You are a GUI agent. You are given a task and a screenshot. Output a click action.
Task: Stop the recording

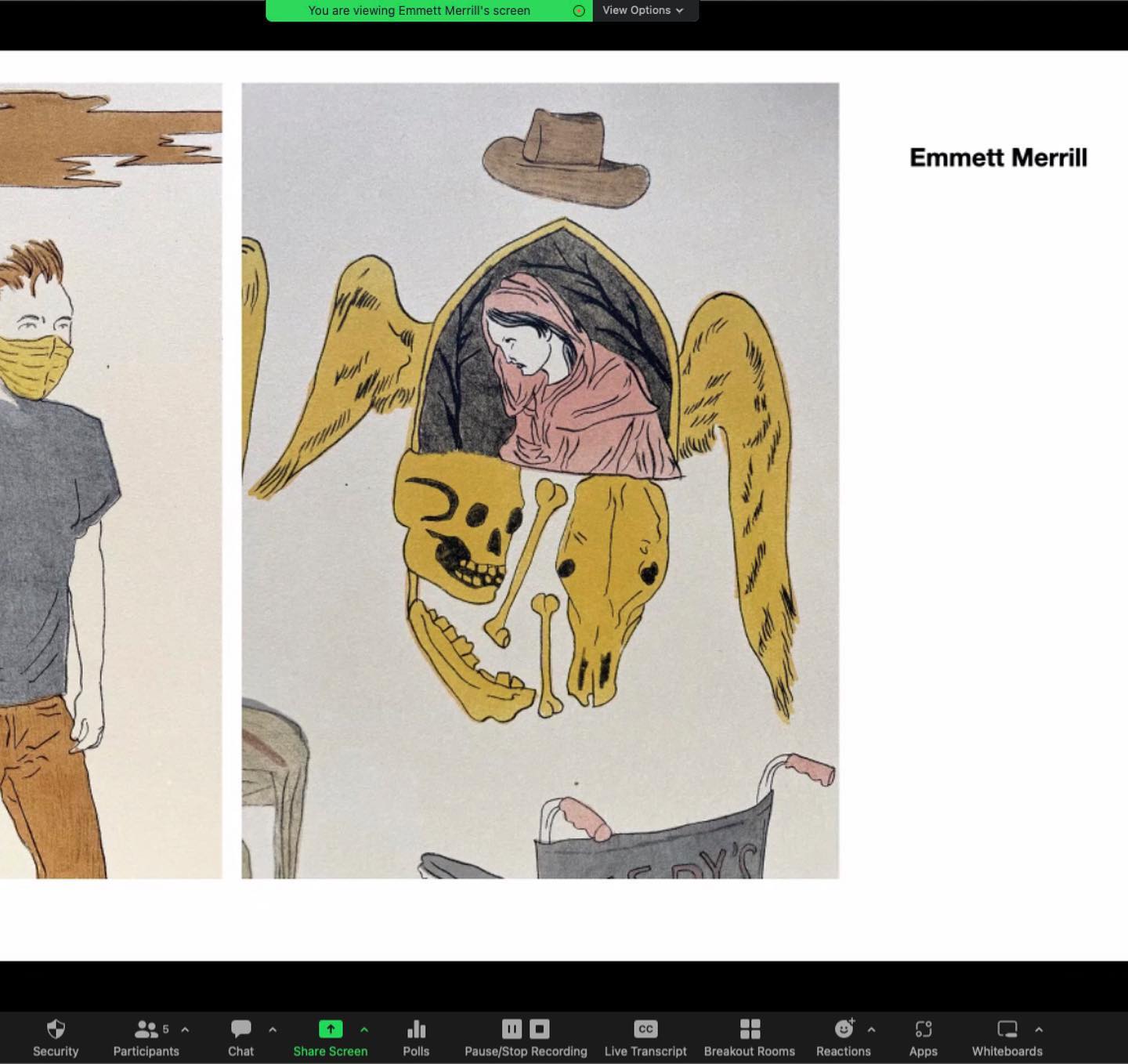tap(540, 1029)
